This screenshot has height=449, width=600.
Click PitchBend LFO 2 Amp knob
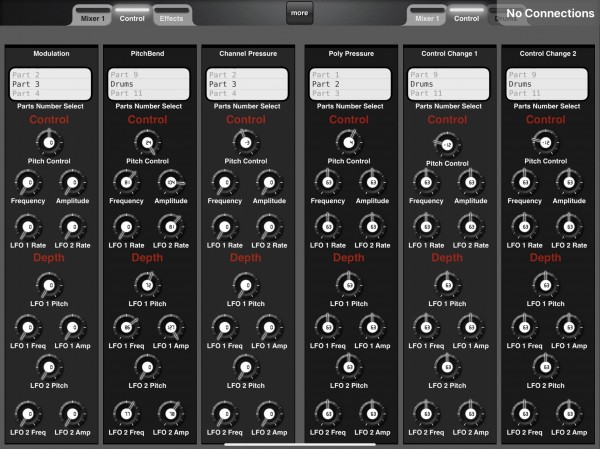[x=171, y=414]
